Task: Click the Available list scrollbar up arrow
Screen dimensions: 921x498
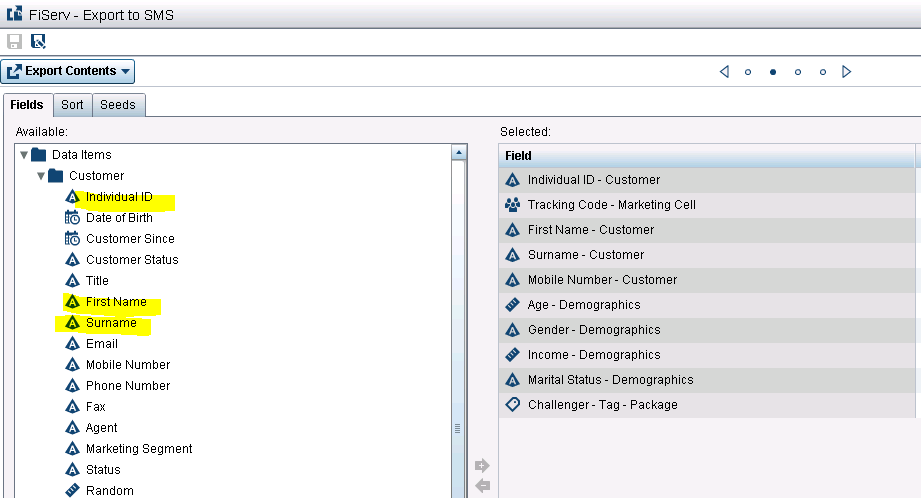Action: (459, 153)
